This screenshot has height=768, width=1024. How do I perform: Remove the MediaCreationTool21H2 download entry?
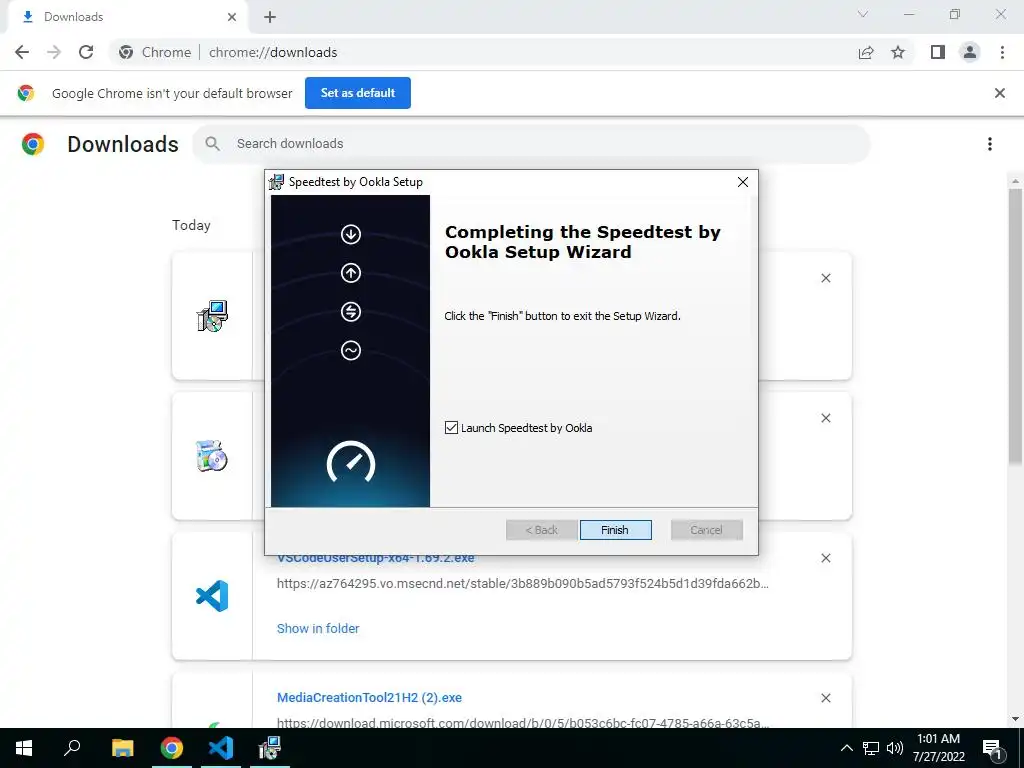tap(826, 698)
